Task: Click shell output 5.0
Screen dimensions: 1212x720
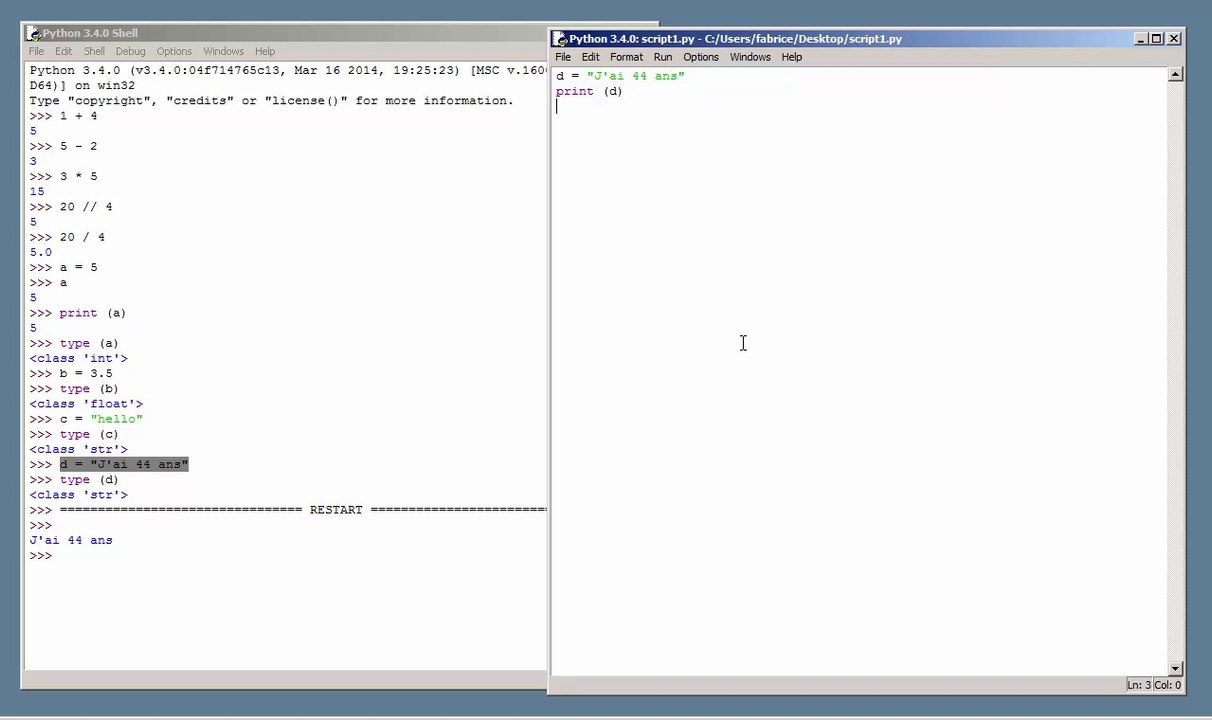Action: 40,252
